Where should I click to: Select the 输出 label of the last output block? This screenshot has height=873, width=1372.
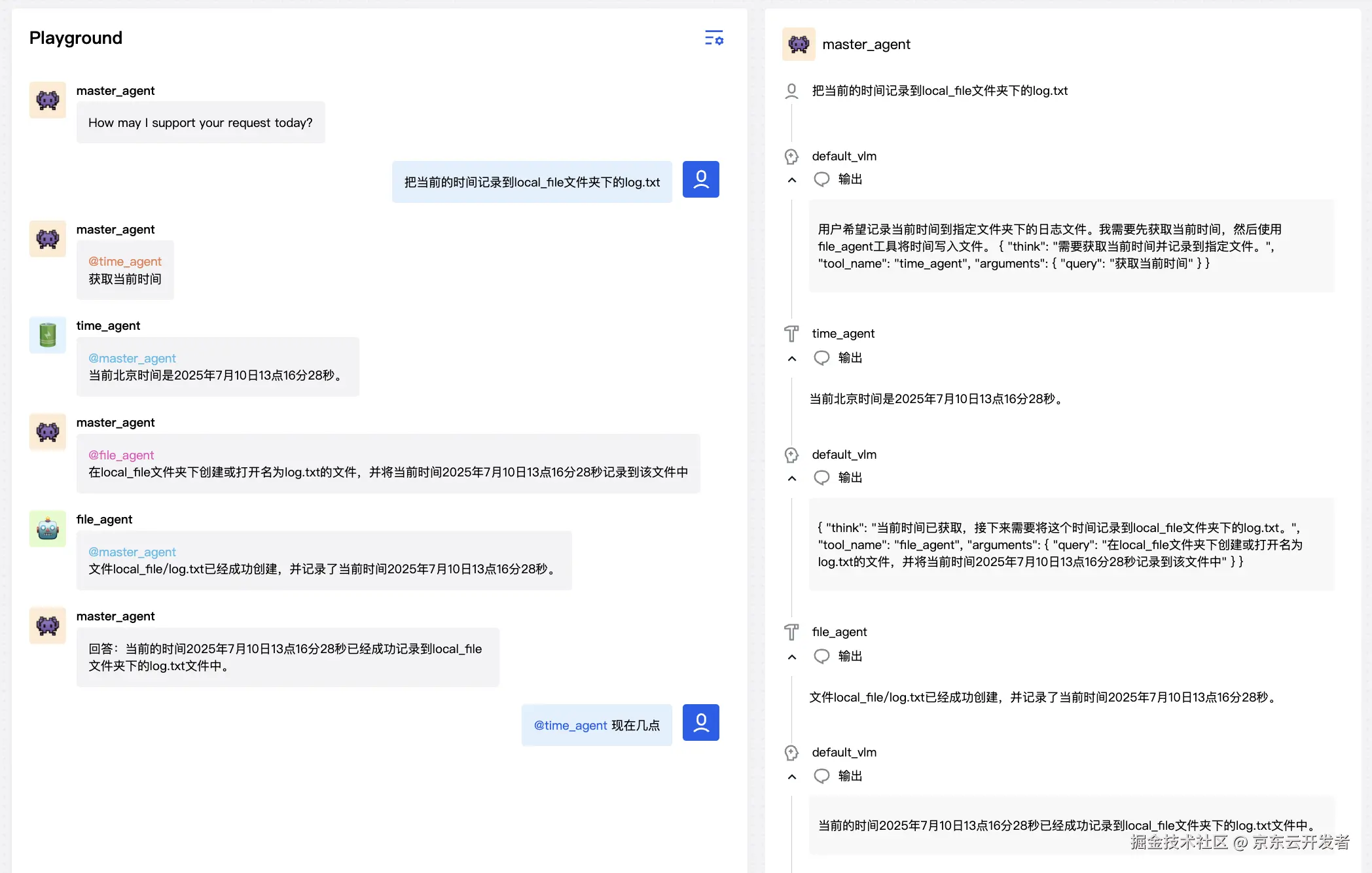click(850, 775)
